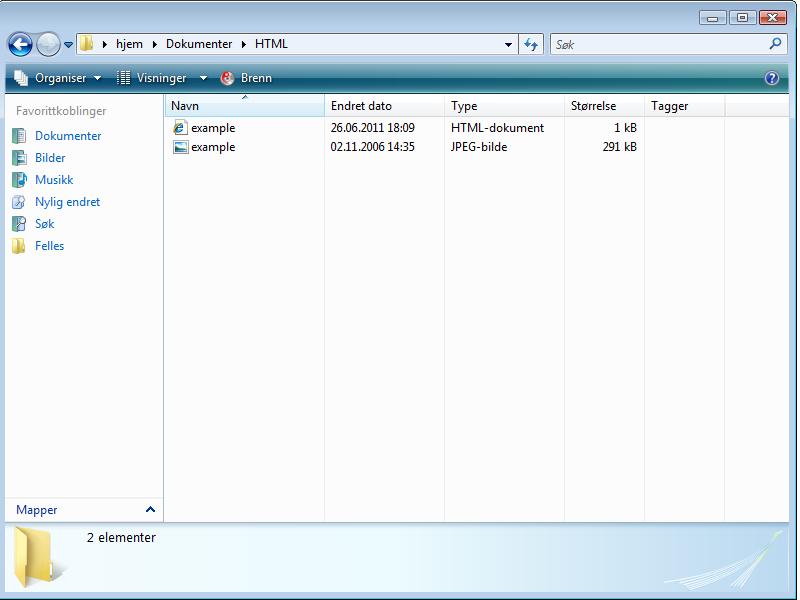The width and height of the screenshot is (800, 600).
Task: Expand the arrow before Dokumenter in path
Action: [x=155, y=44]
